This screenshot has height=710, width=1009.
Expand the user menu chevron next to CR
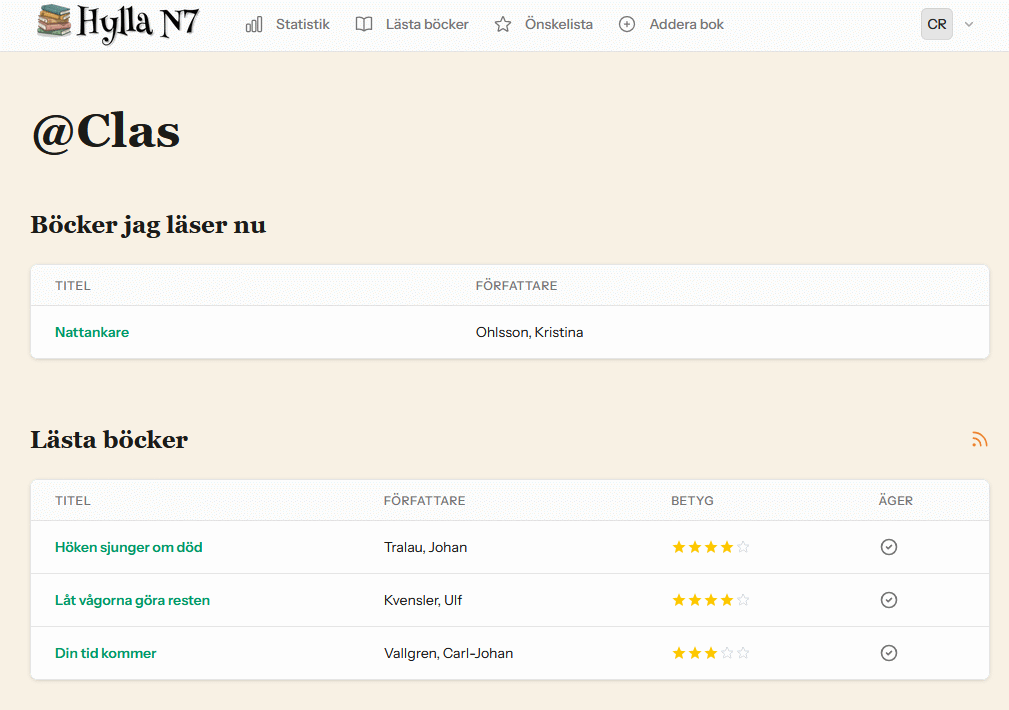(x=968, y=24)
